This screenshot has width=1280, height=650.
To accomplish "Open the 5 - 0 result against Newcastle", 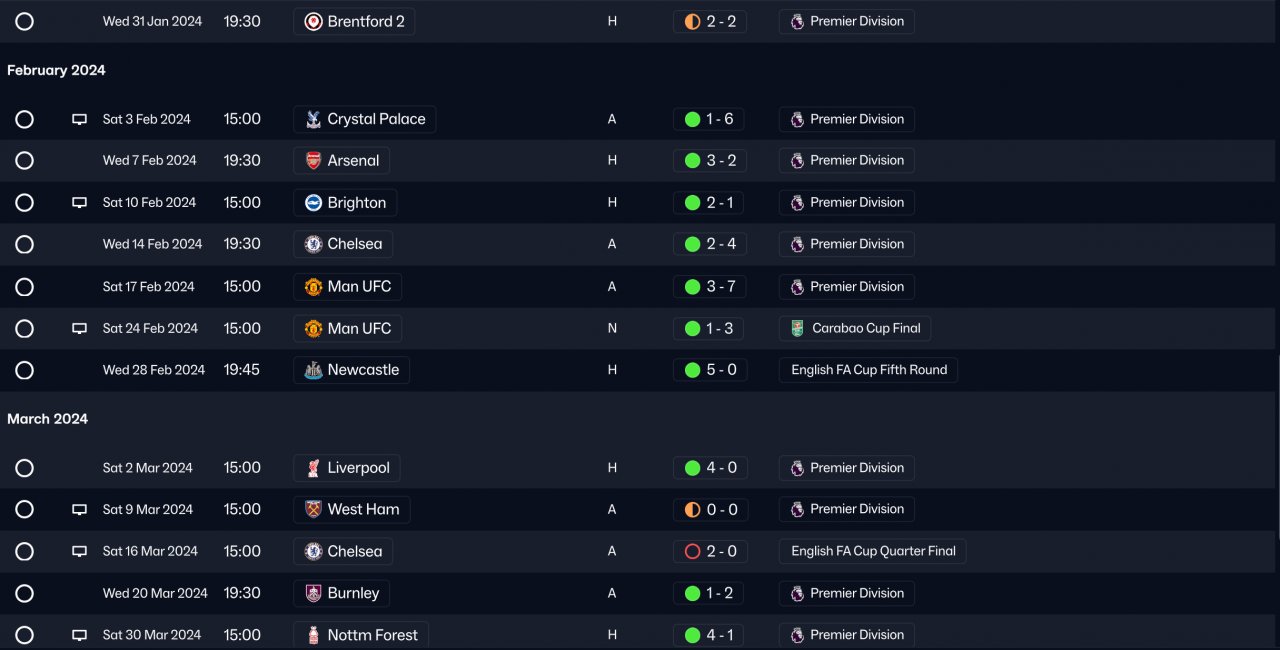I will (710, 370).
